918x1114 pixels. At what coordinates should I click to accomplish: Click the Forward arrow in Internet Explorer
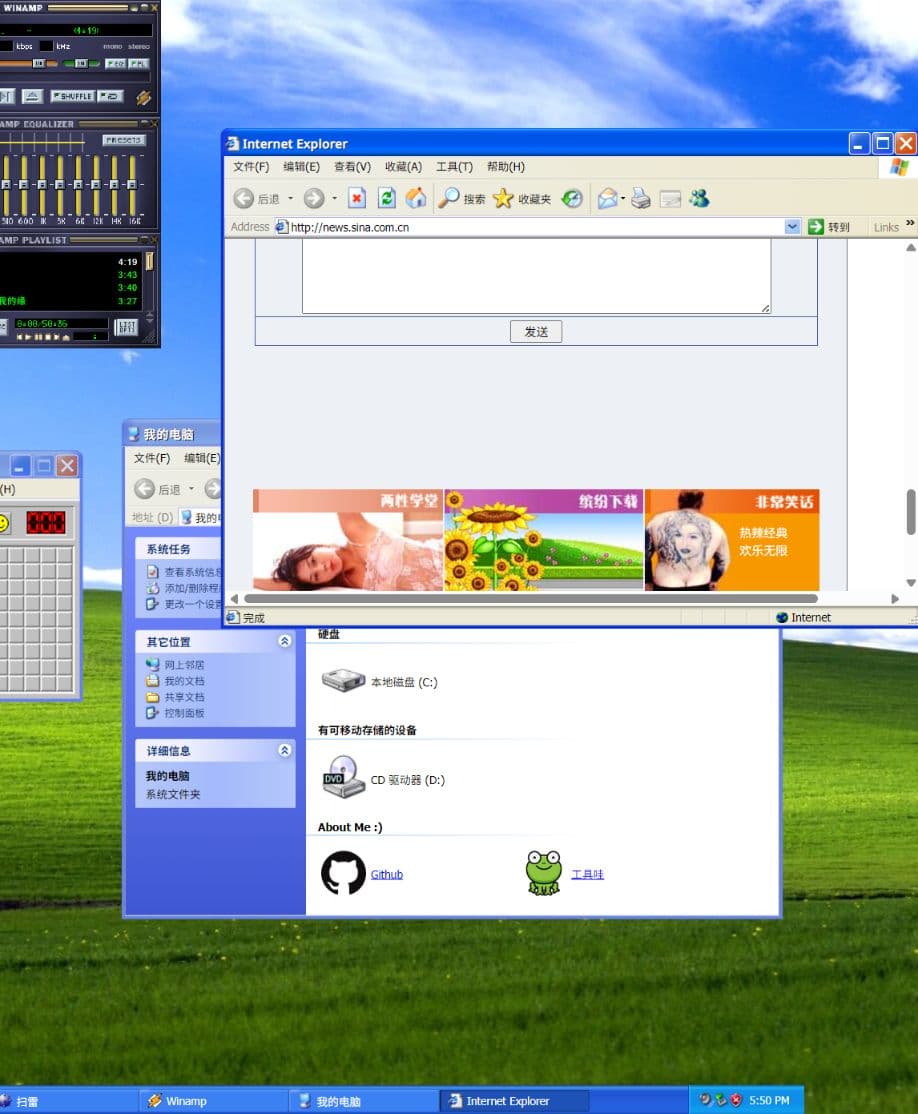313,199
